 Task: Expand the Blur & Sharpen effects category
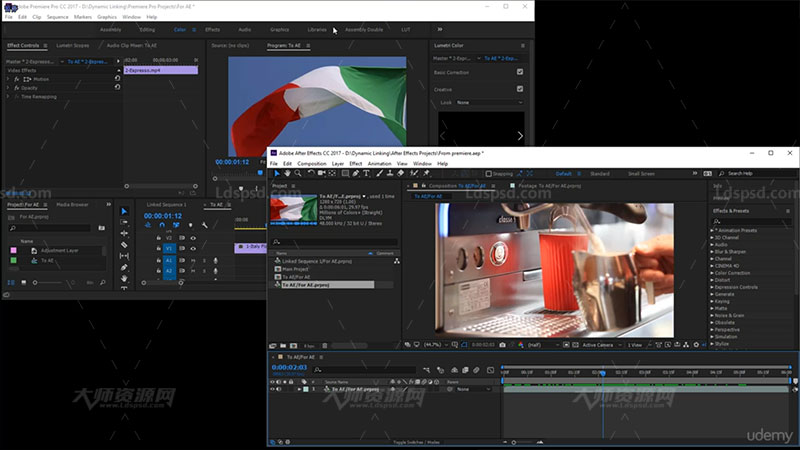click(712, 252)
